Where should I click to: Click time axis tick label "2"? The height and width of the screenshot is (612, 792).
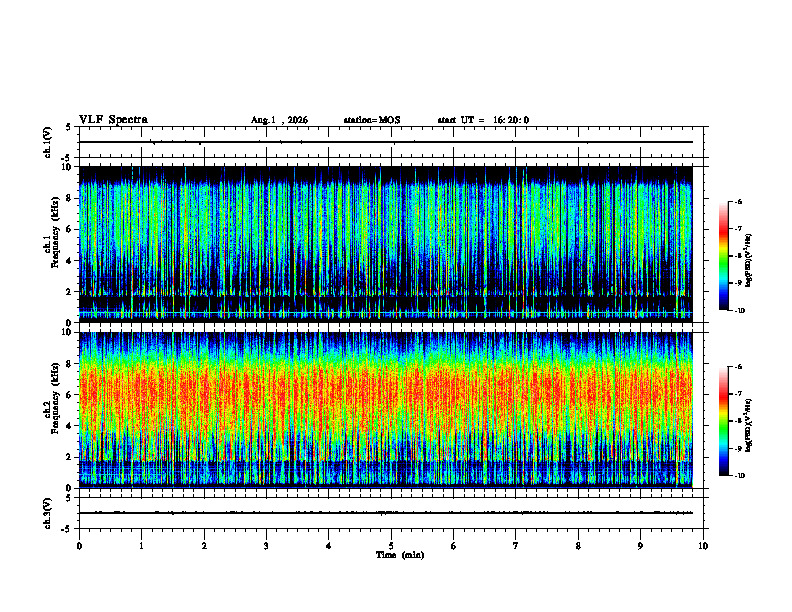click(204, 546)
